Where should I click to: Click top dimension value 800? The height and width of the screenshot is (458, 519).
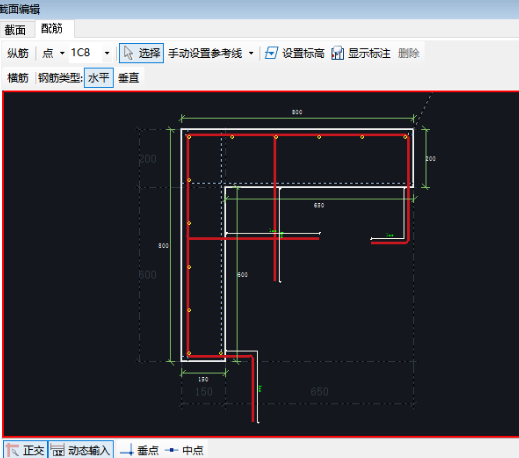point(297,112)
